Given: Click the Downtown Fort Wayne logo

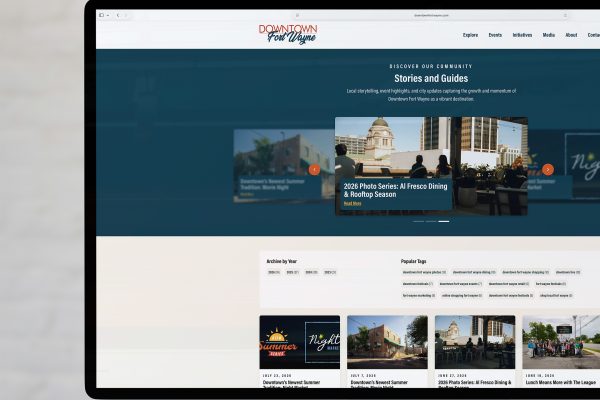Looking at the screenshot, I should coord(288,34).
